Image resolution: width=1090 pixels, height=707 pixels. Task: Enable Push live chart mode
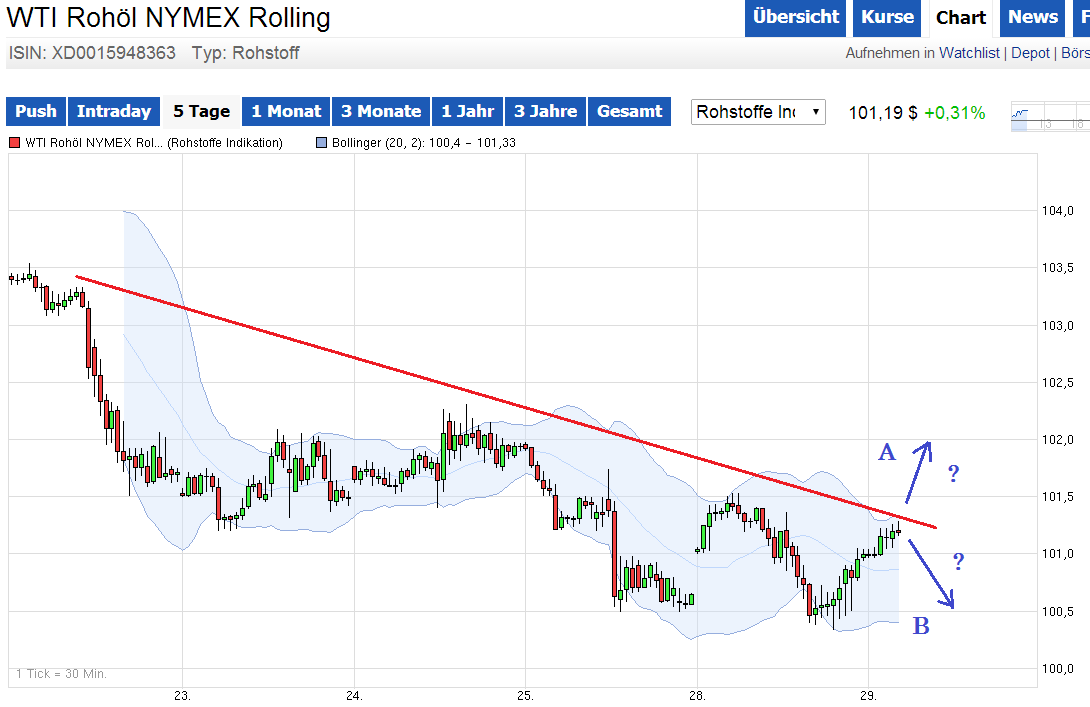click(x=36, y=112)
